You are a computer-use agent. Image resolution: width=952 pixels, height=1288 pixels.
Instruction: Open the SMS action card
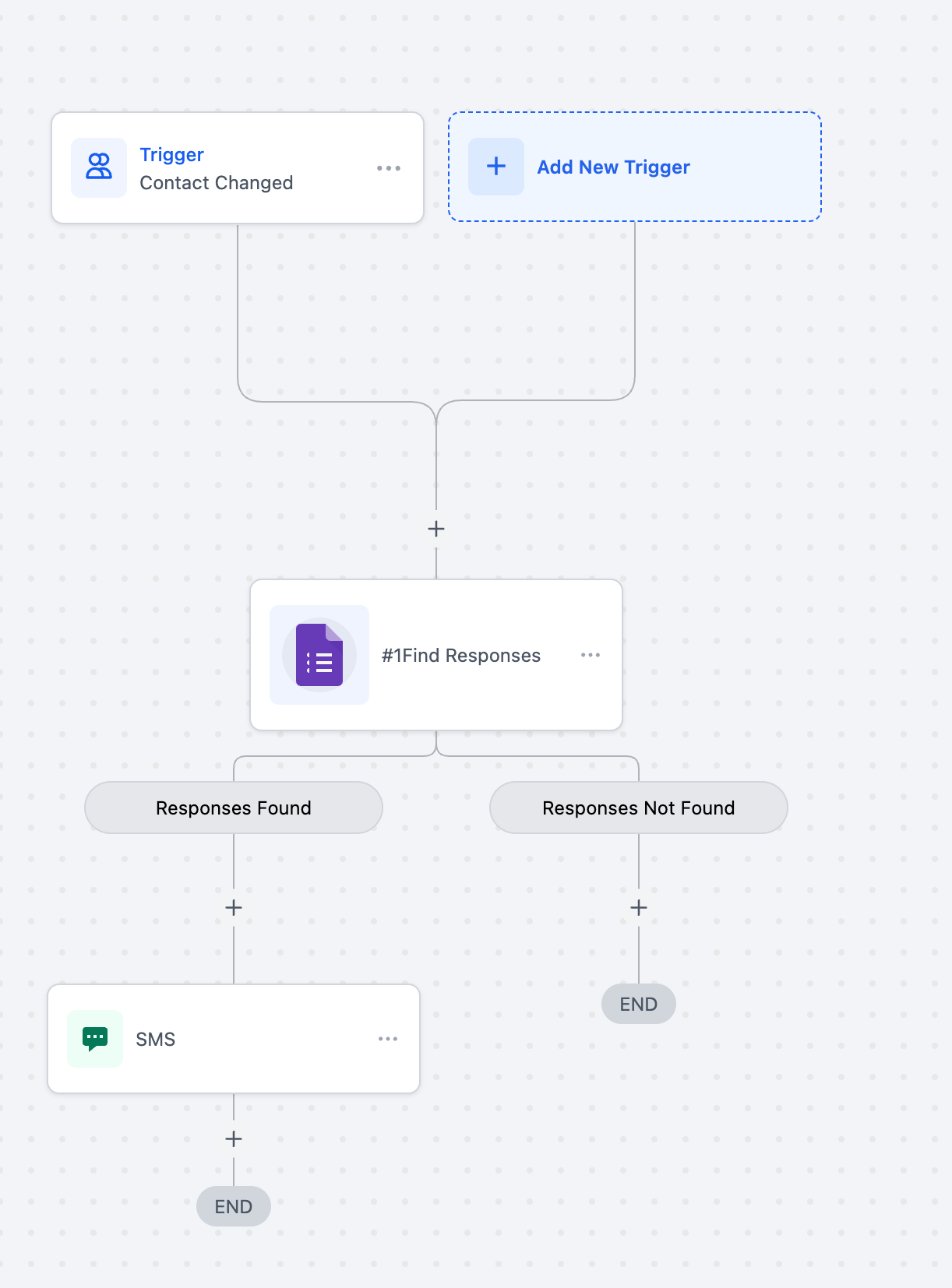click(234, 1040)
